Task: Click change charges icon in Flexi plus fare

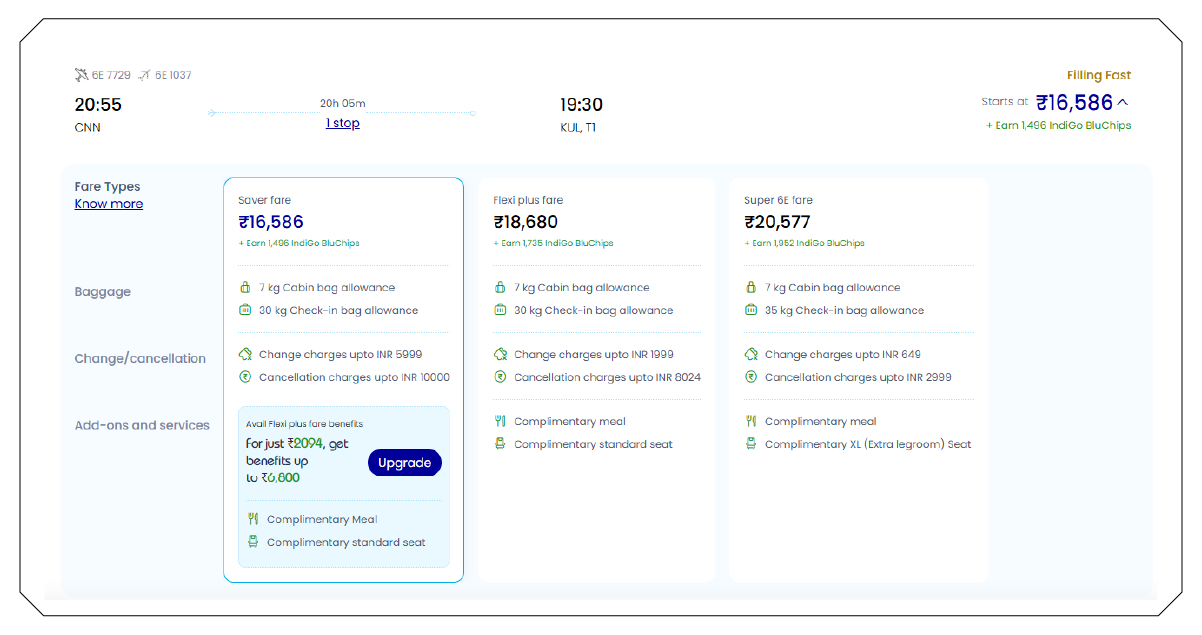Action: pos(500,354)
